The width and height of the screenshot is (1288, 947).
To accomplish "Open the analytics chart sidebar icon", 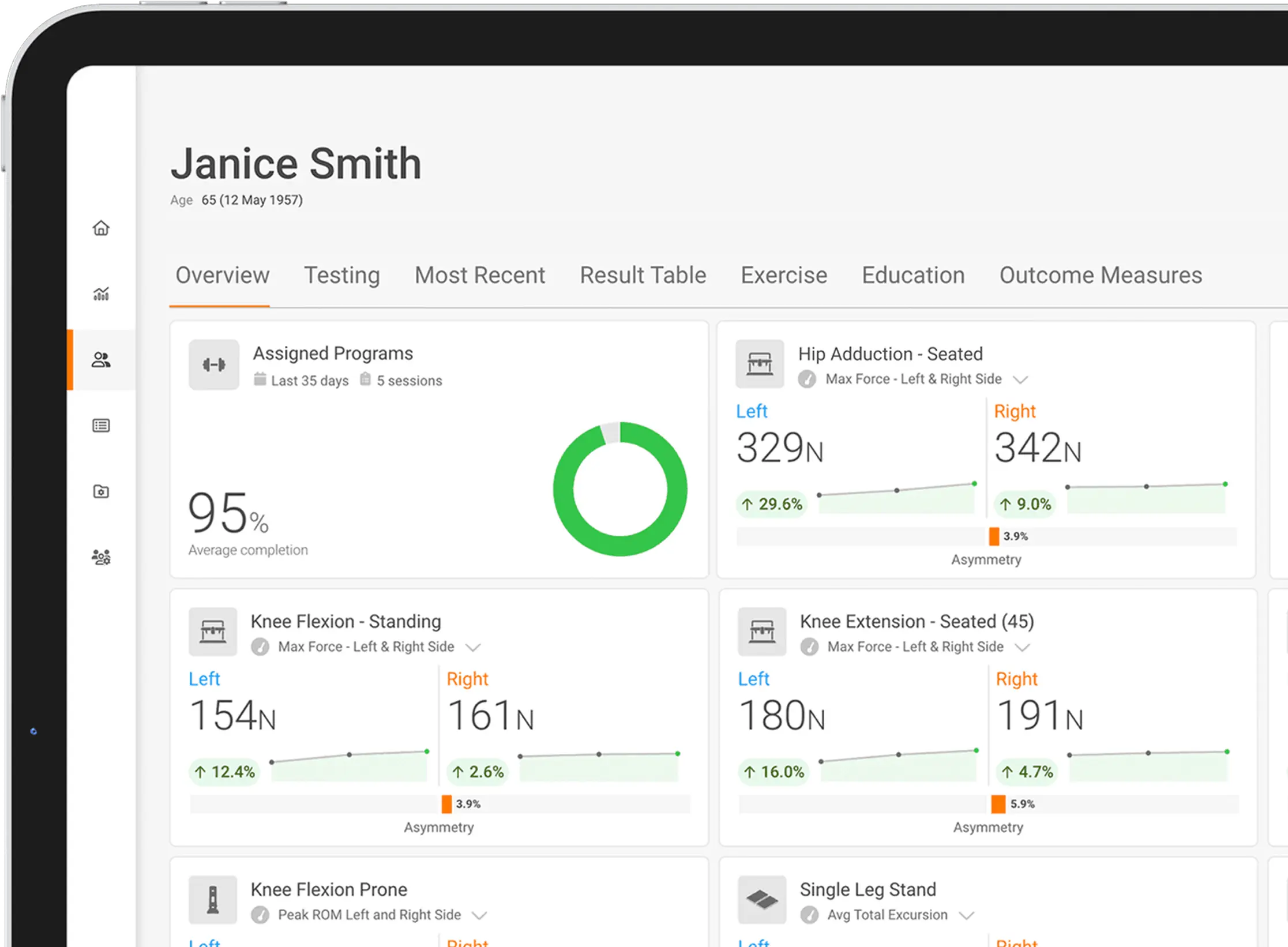I will pyautogui.click(x=101, y=294).
